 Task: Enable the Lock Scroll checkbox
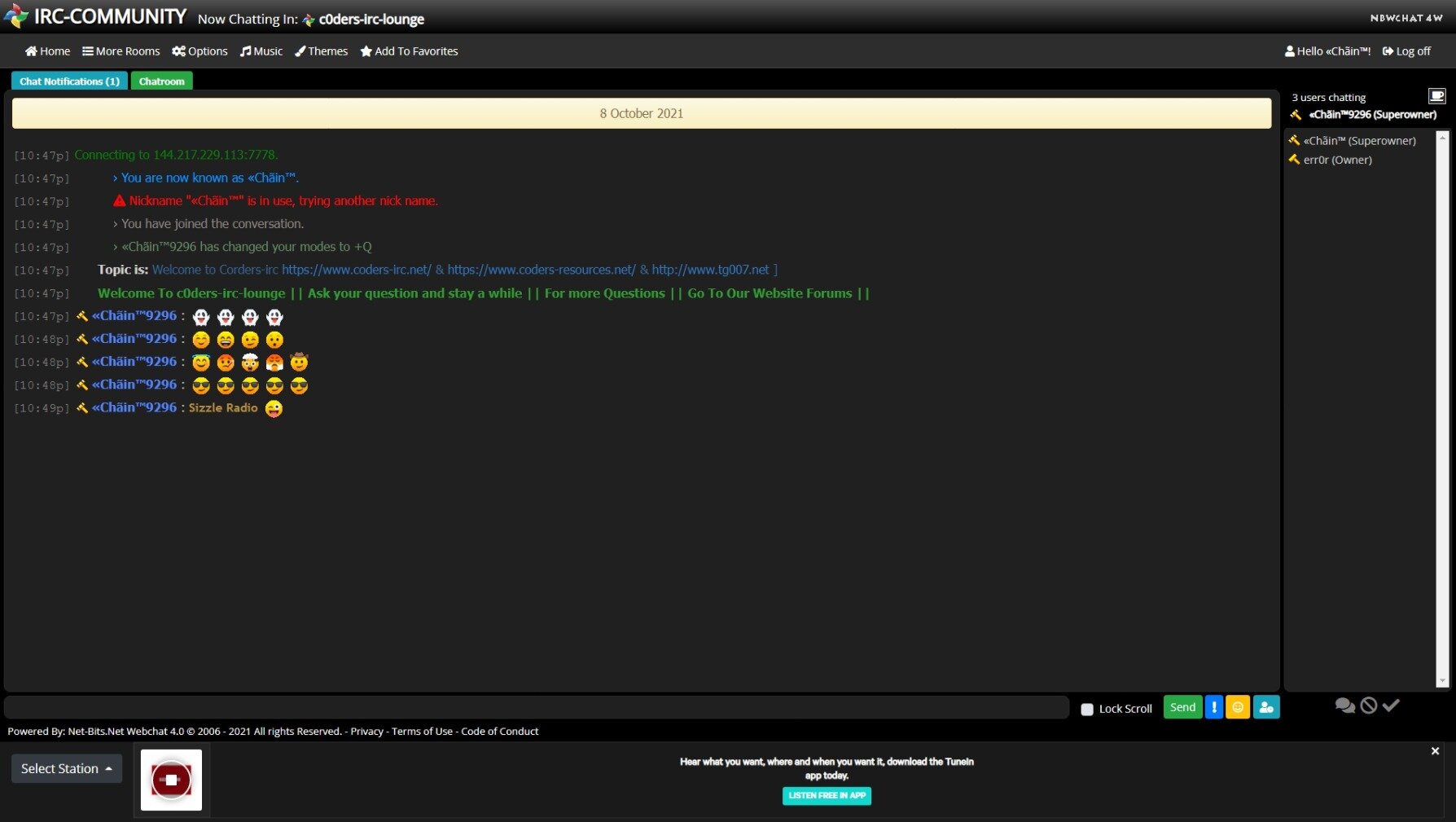(x=1086, y=710)
